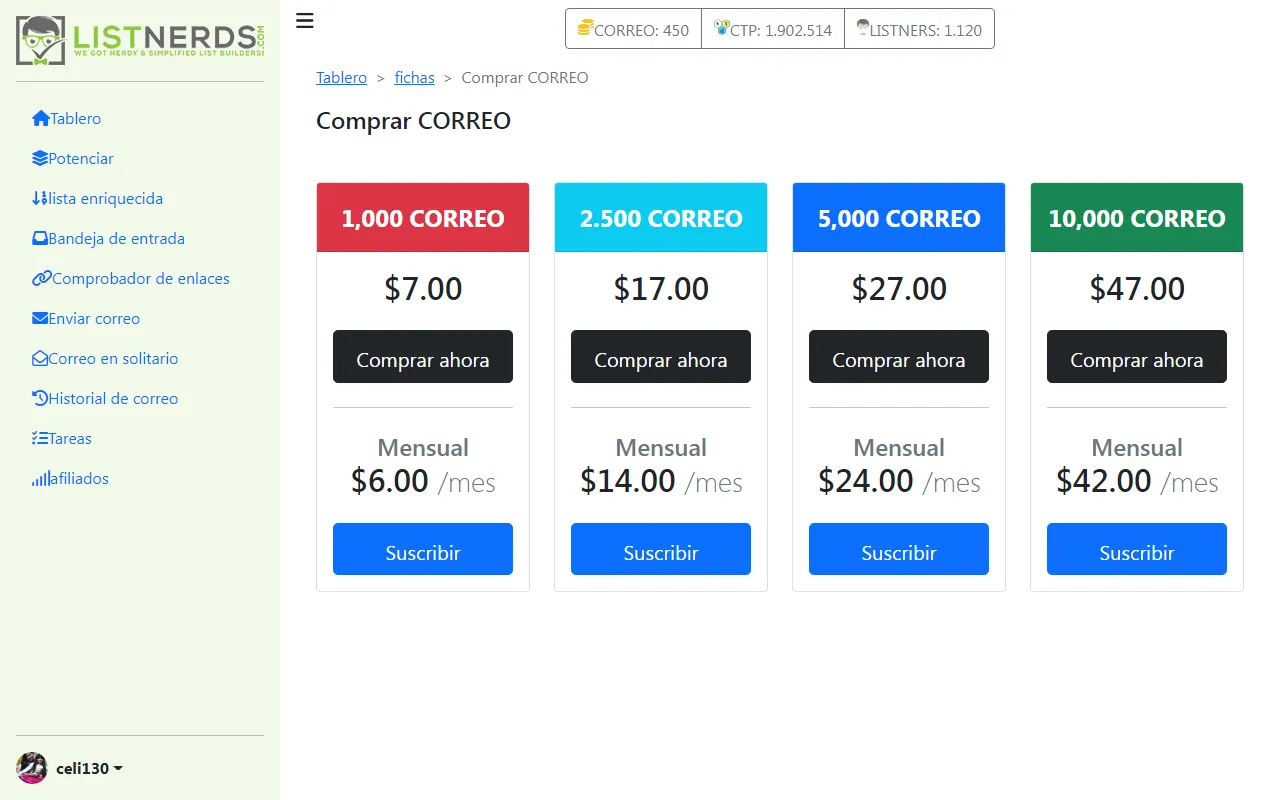Click the LISTNERS avatar icon in top bar
The height and width of the screenshot is (800, 1280).
click(862, 28)
